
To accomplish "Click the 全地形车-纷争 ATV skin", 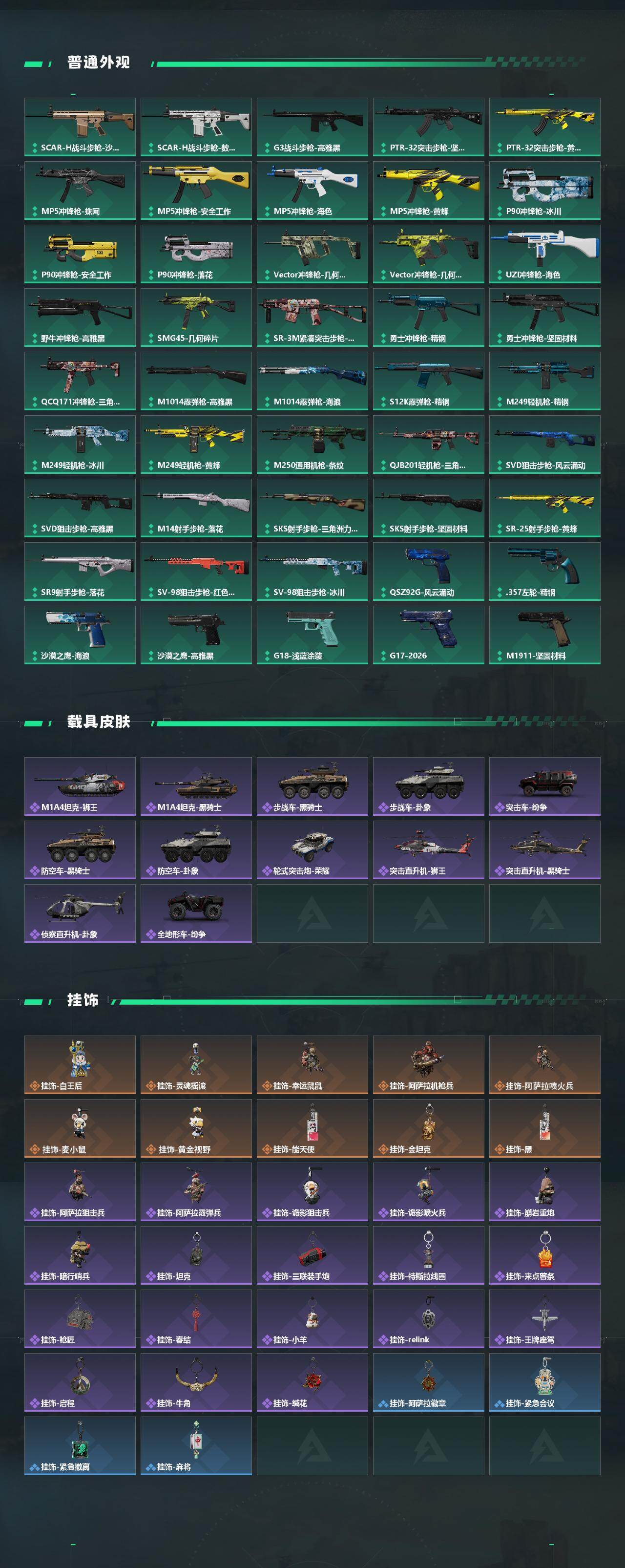I will click(x=196, y=913).
